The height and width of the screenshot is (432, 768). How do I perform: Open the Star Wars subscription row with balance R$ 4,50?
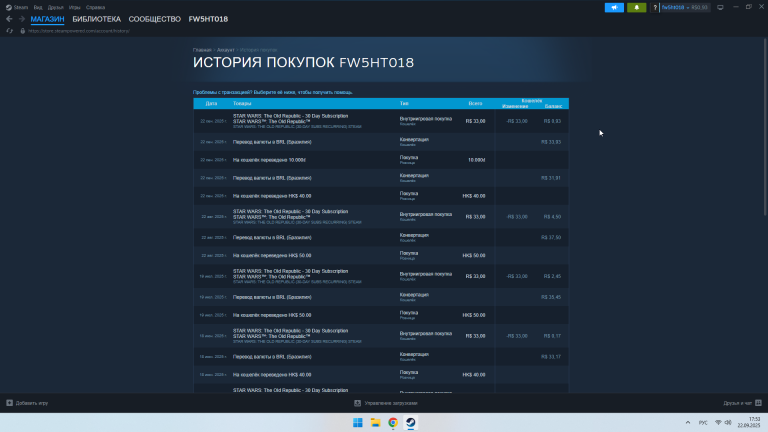[x=381, y=216]
